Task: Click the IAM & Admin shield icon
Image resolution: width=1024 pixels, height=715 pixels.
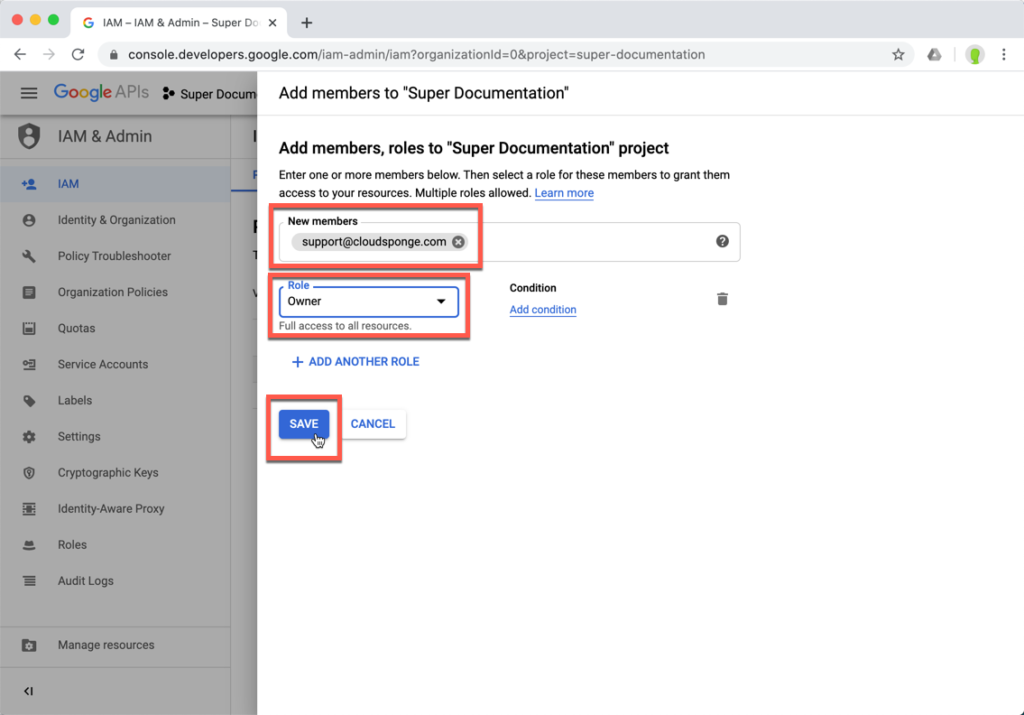Action: (x=29, y=136)
